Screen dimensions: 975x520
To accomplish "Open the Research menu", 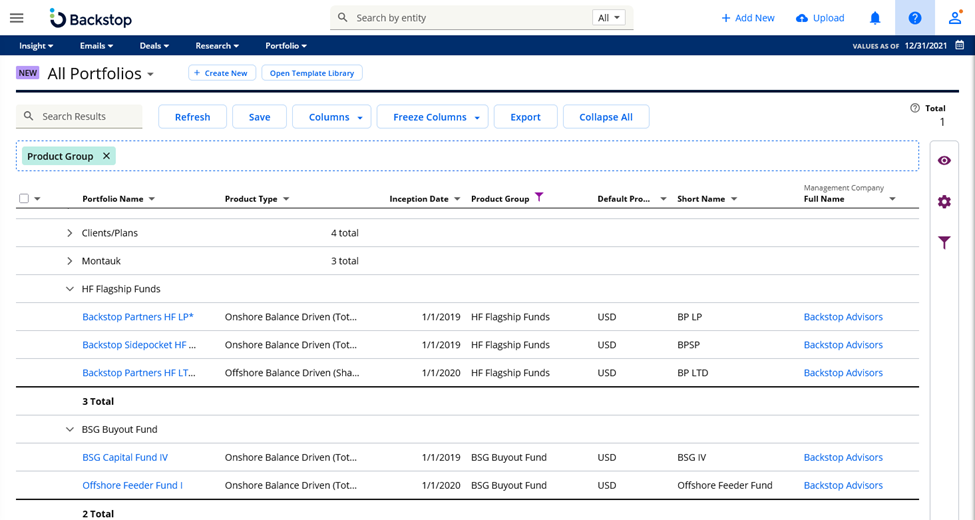I will (x=217, y=46).
